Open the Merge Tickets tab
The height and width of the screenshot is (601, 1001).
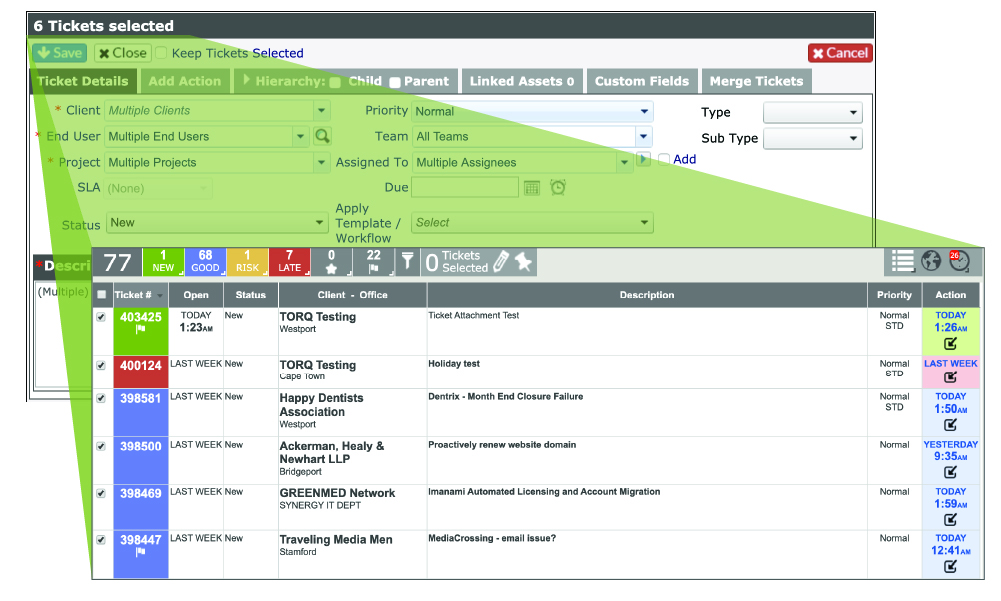pos(755,81)
